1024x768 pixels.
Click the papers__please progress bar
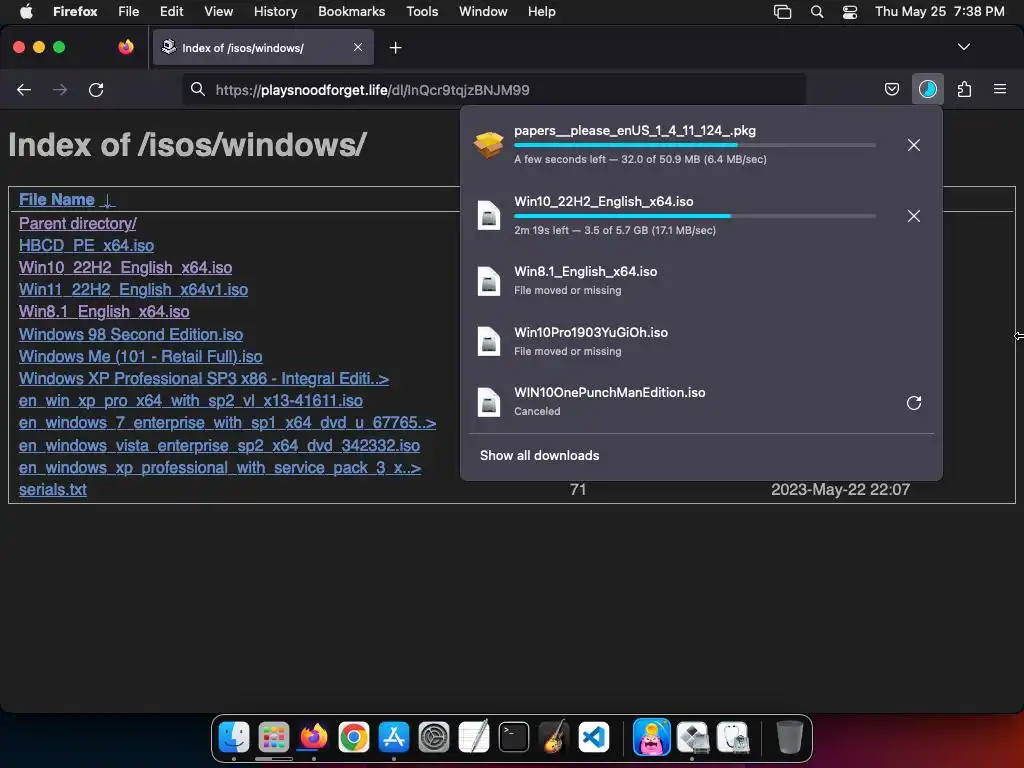click(695, 145)
